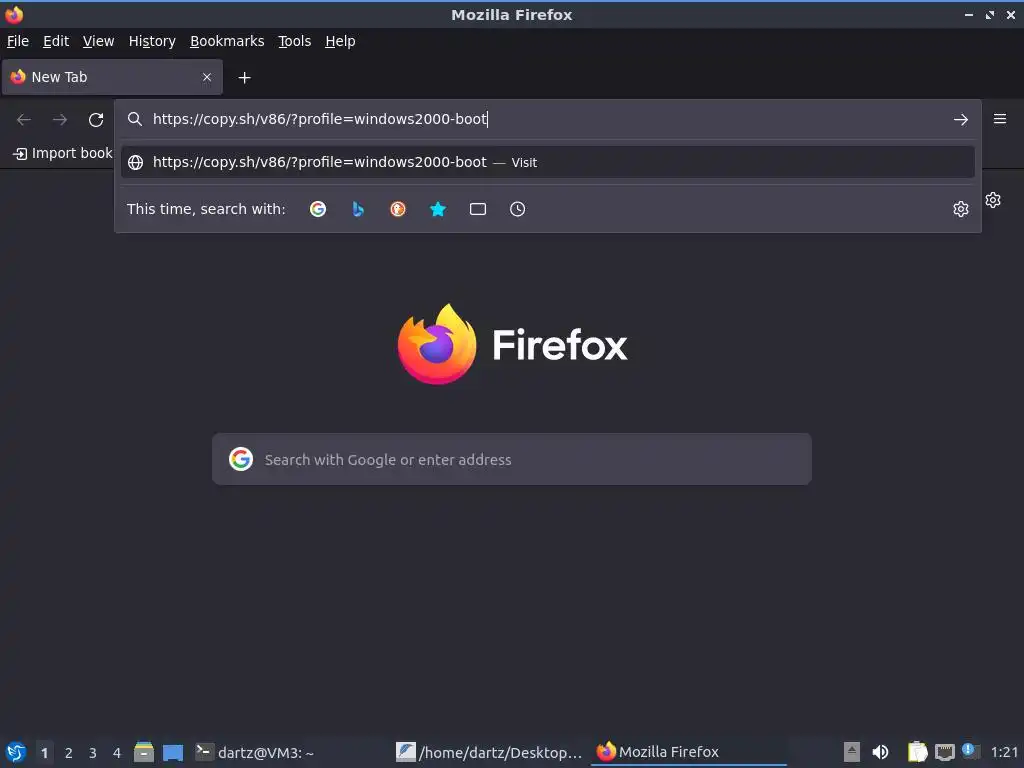The height and width of the screenshot is (768, 1024).
Task: Open new tab page personalize gear
Action: [993, 200]
